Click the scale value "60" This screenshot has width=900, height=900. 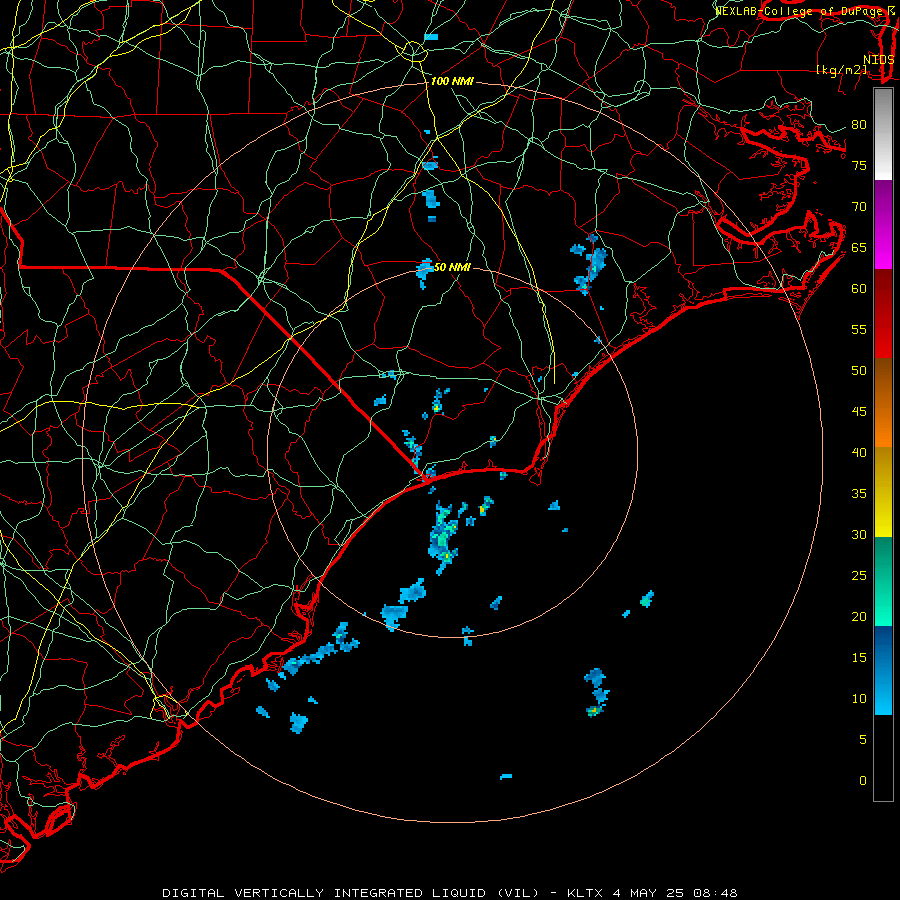pyautogui.click(x=859, y=289)
